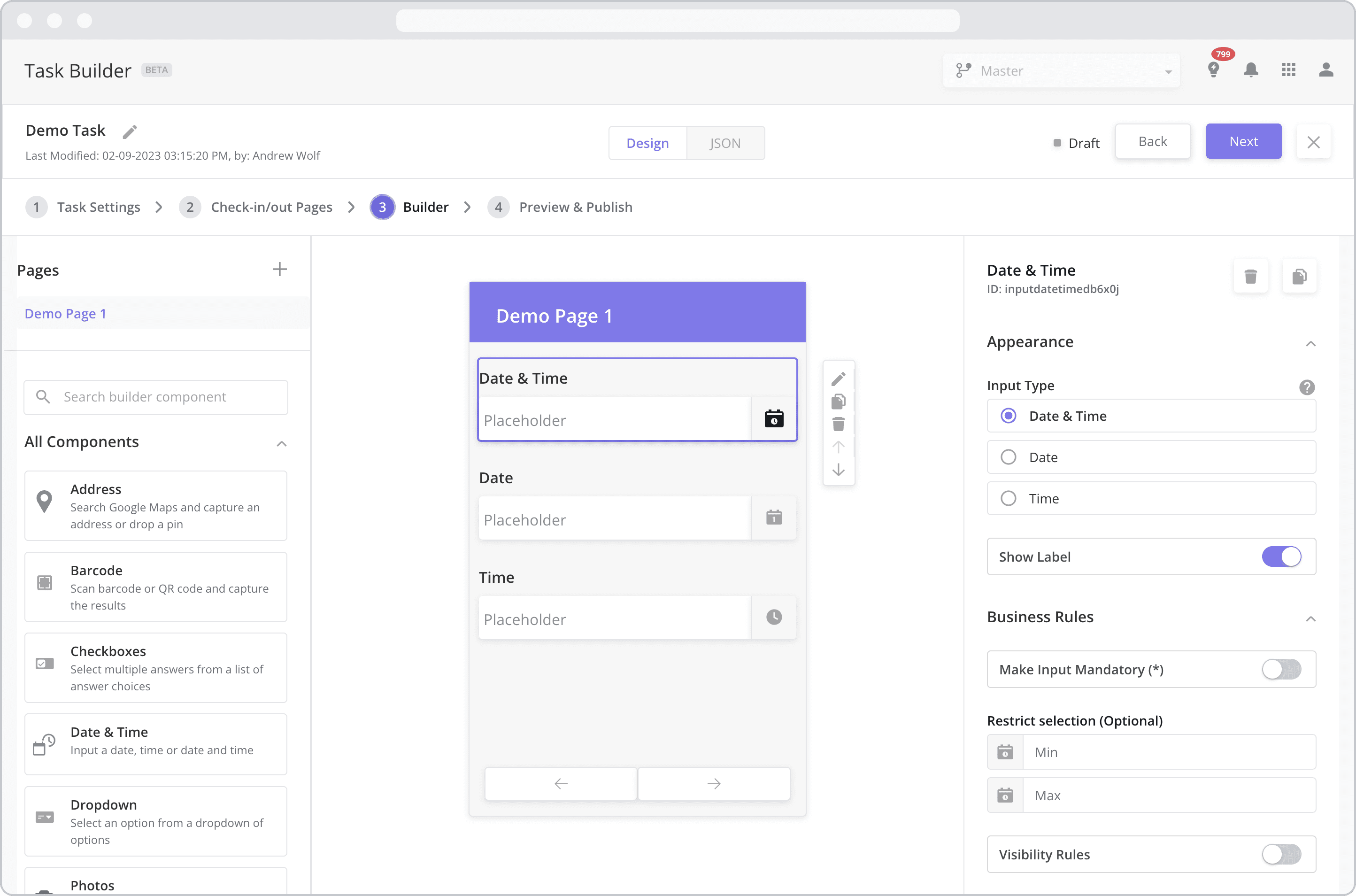Switch to the JSON tab
1356x896 pixels.
coord(725,143)
